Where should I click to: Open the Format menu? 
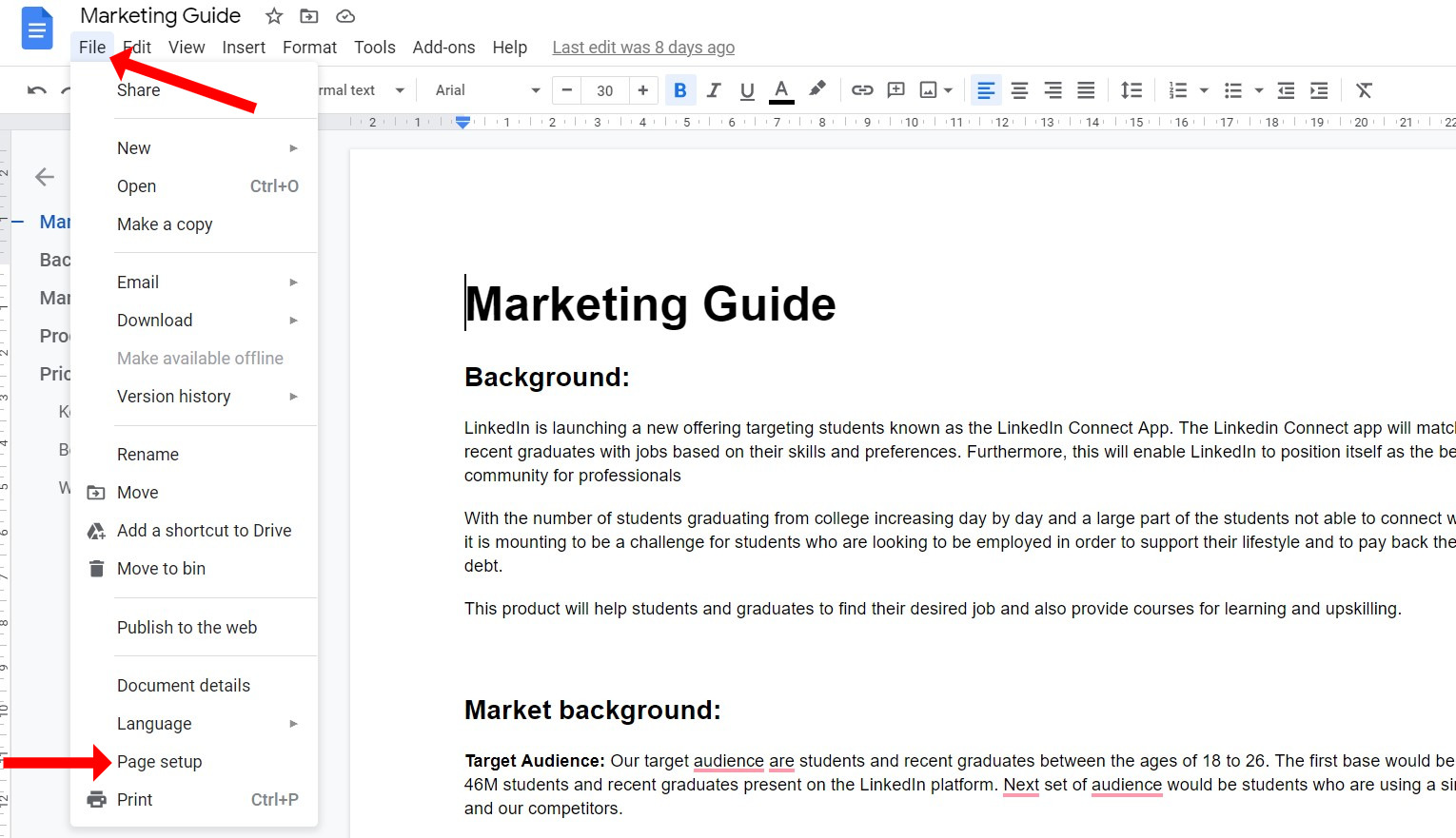[x=309, y=48]
